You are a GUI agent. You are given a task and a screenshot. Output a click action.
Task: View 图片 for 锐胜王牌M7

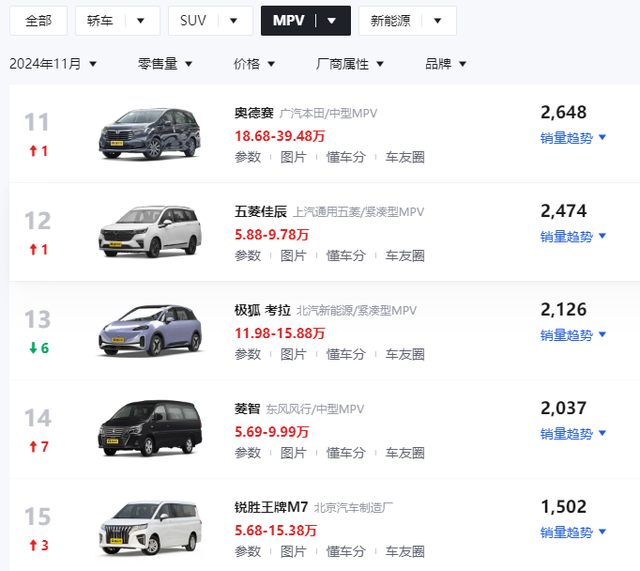[x=293, y=552]
